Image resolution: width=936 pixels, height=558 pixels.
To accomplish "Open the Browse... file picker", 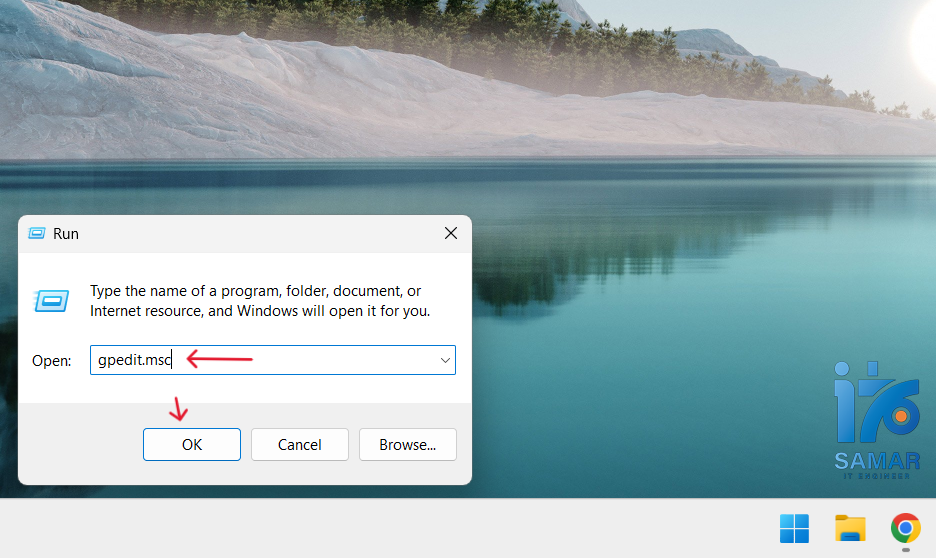I will 408,445.
